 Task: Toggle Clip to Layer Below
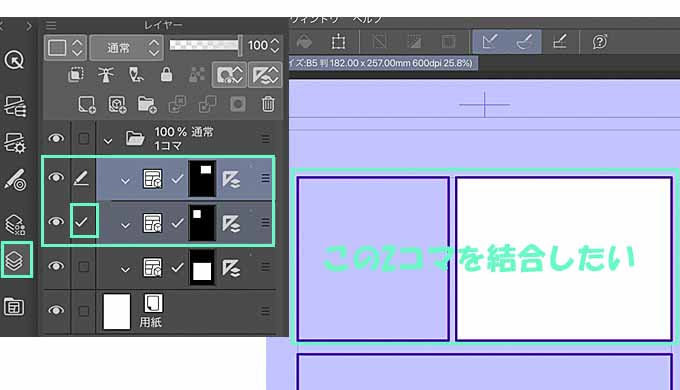[x=76, y=75]
